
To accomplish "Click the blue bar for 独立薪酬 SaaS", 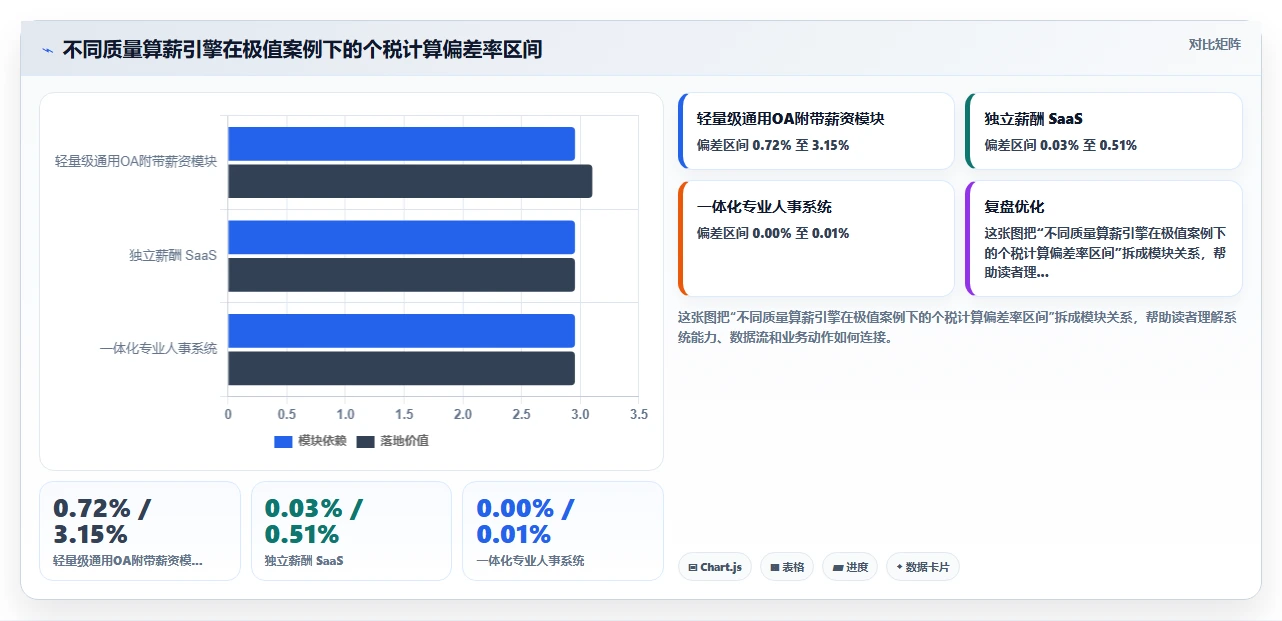I will pyautogui.click(x=401, y=237).
